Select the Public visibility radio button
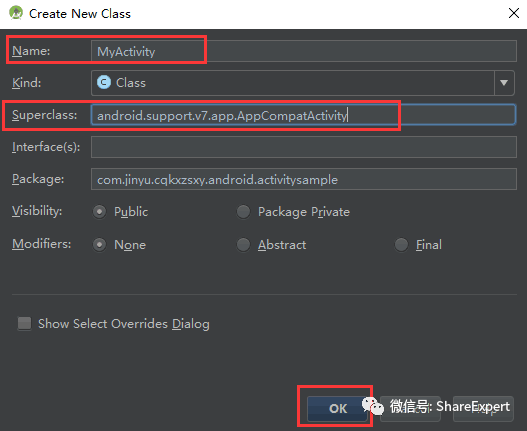Viewport: 527px width, 431px height. click(x=99, y=212)
